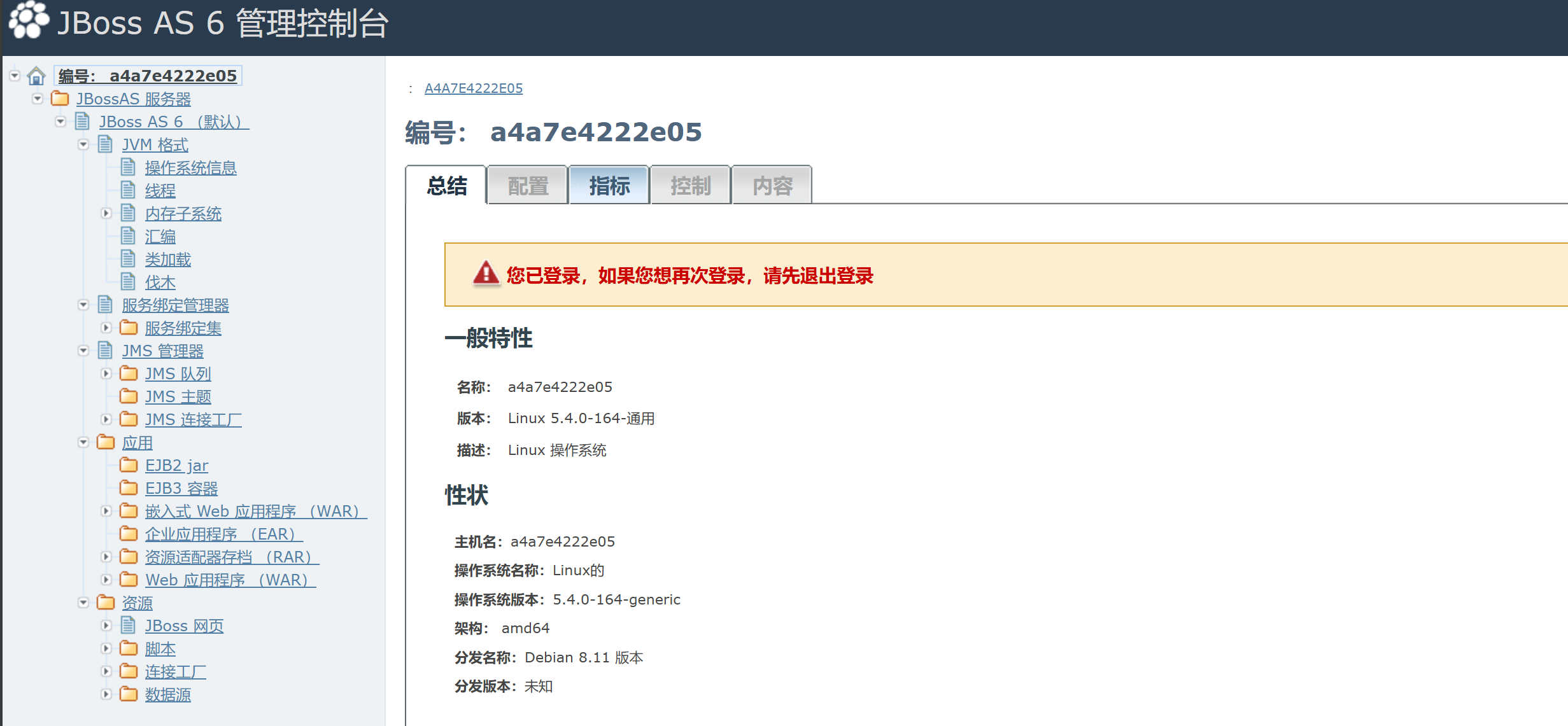This screenshot has height=726, width=1568.
Task: Expand the 内存子系统 tree node
Action: pos(106,213)
